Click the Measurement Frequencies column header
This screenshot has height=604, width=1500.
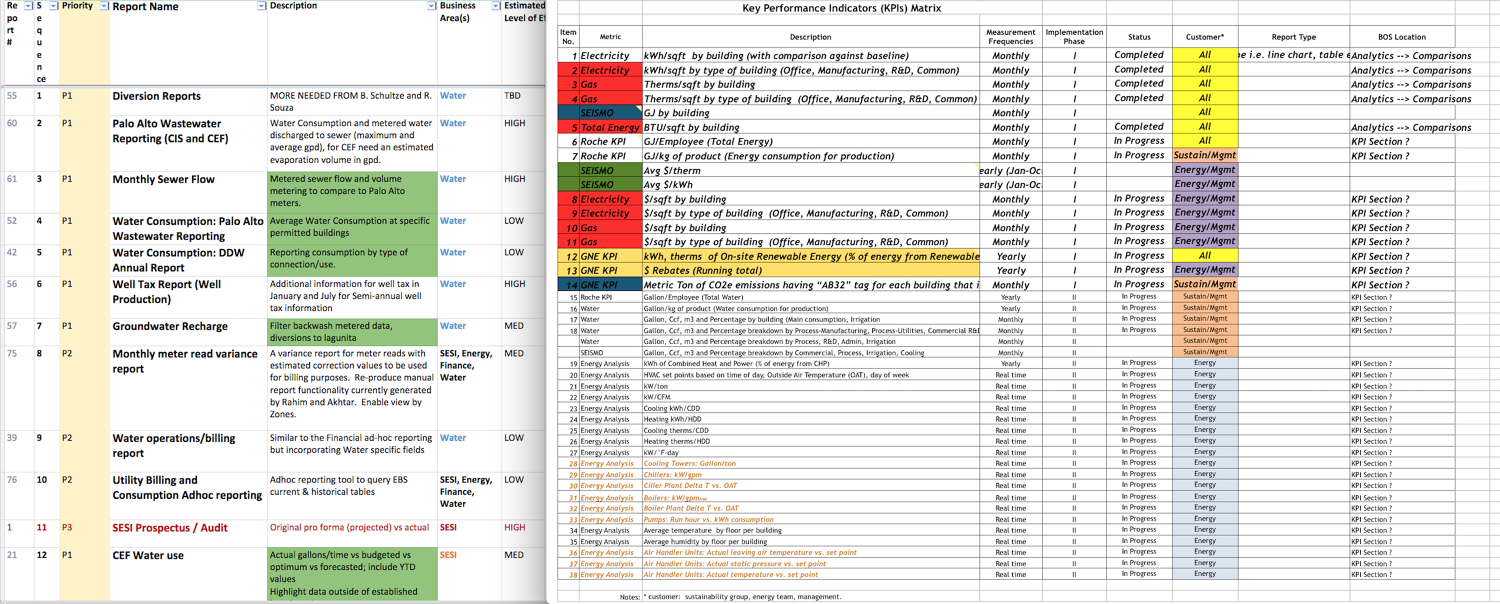point(1010,37)
